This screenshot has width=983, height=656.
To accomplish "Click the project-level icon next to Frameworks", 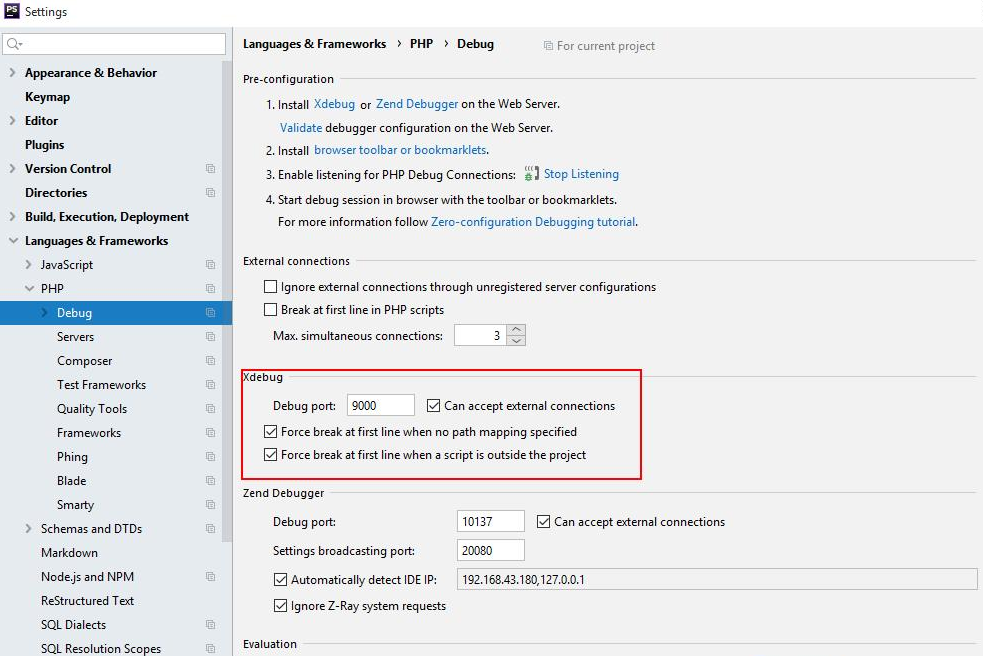I will (x=211, y=433).
